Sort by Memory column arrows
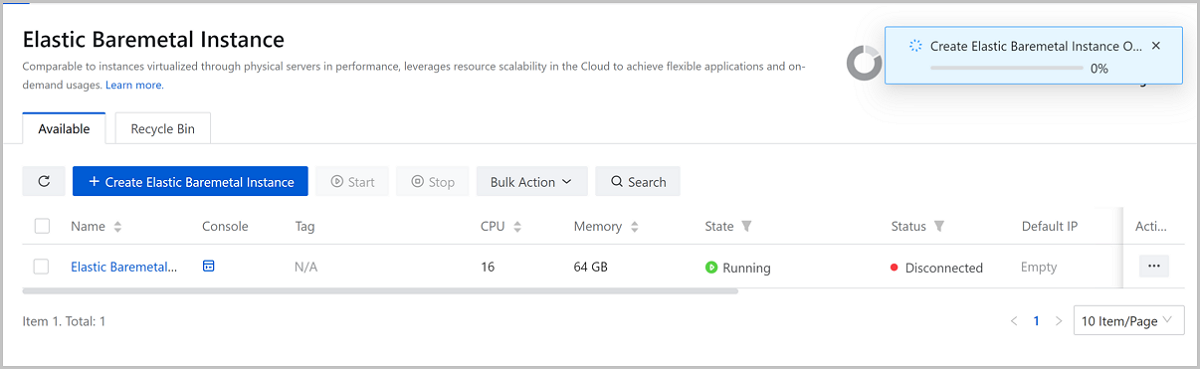The width and height of the screenshot is (1200, 369). click(634, 227)
